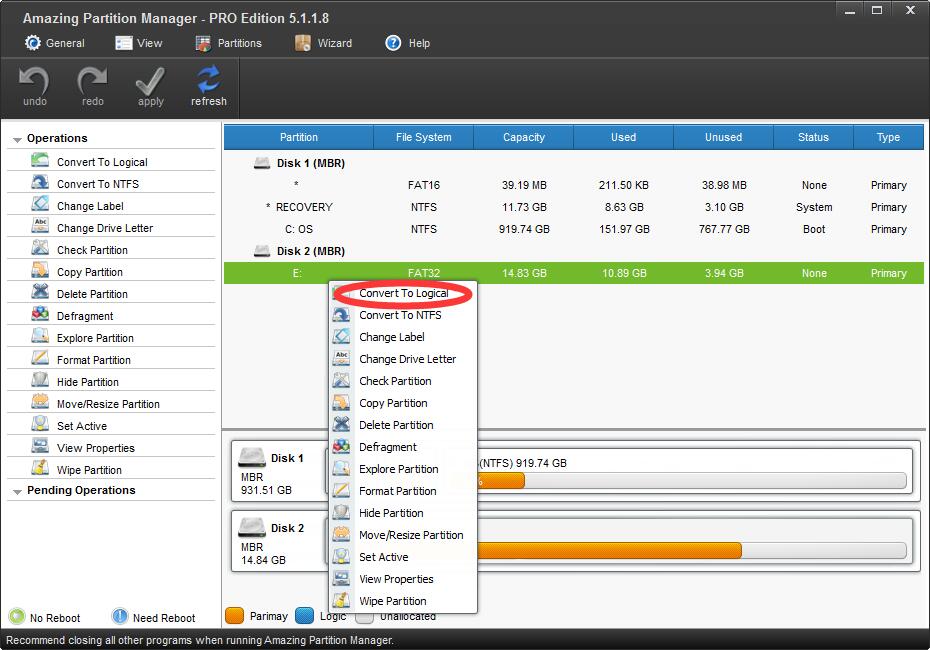Screen dimensions: 930x650
Task: Click Set Active icon in Operations panel
Action: click(40, 423)
